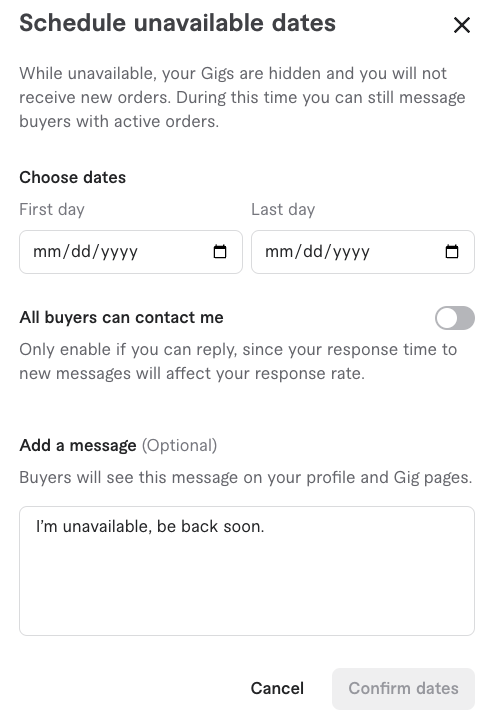Click the All buyers can contact me label
Image resolution: width=486 pixels, height=720 pixels.
coord(121,317)
